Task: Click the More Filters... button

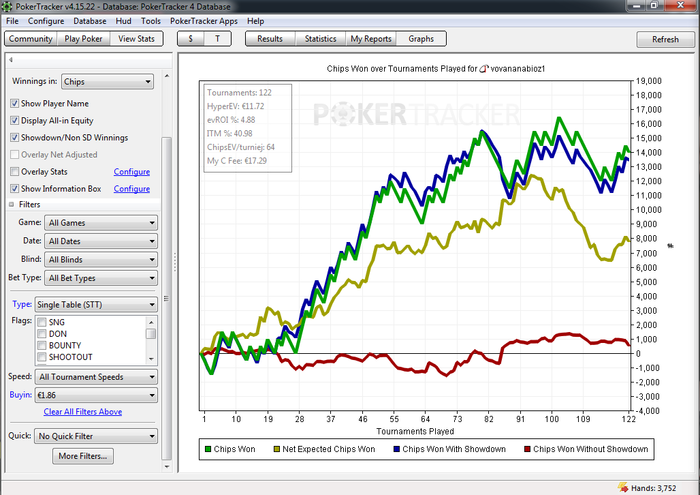Action: [83, 456]
